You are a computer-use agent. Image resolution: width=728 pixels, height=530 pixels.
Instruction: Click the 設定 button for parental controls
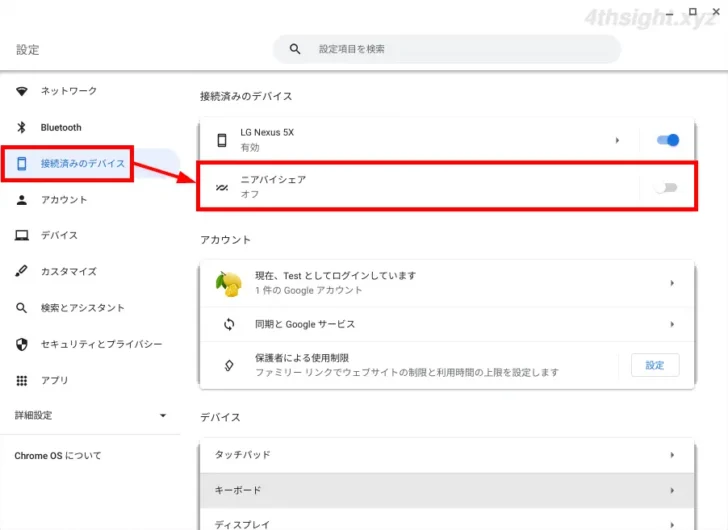655,365
